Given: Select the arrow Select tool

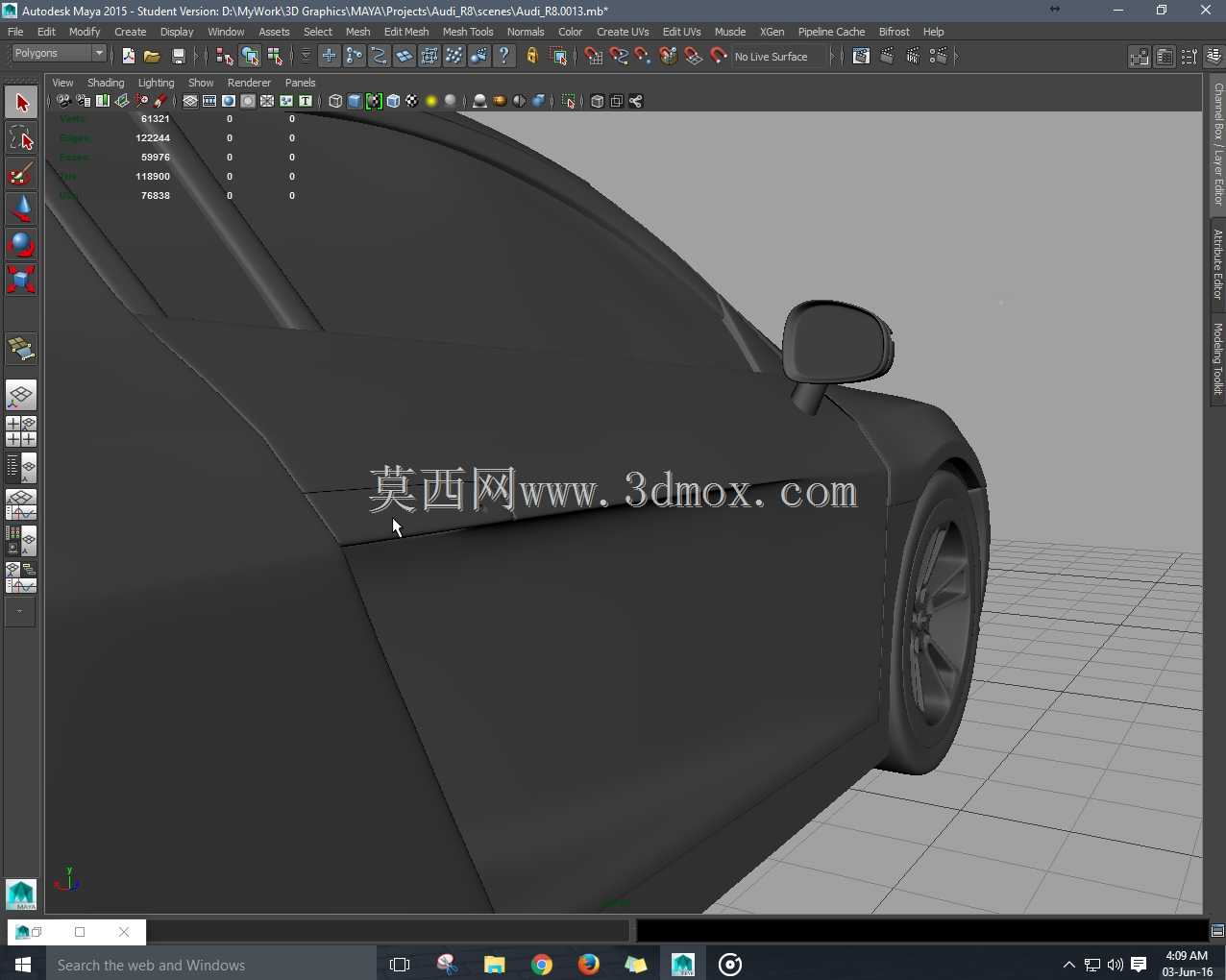Looking at the screenshot, I should pyautogui.click(x=21, y=103).
